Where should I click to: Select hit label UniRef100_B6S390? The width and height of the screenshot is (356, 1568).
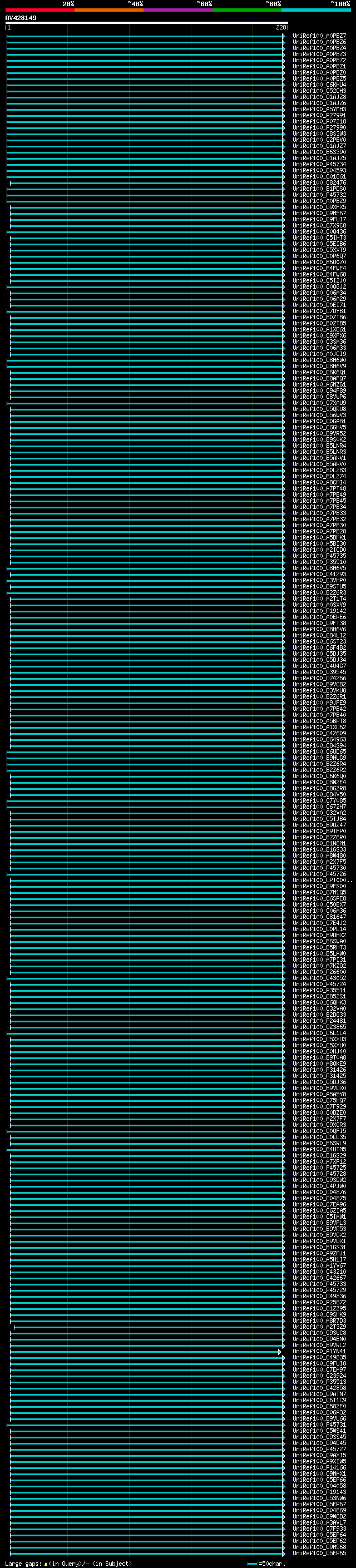point(319,151)
